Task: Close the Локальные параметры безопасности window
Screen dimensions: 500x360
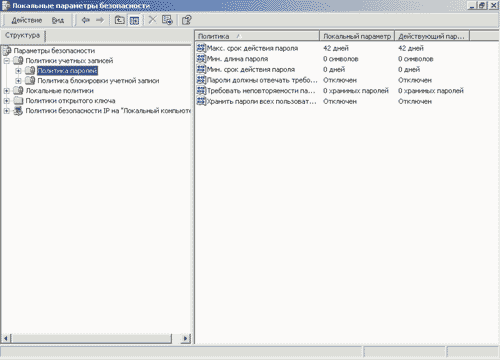Action: pos(493,6)
